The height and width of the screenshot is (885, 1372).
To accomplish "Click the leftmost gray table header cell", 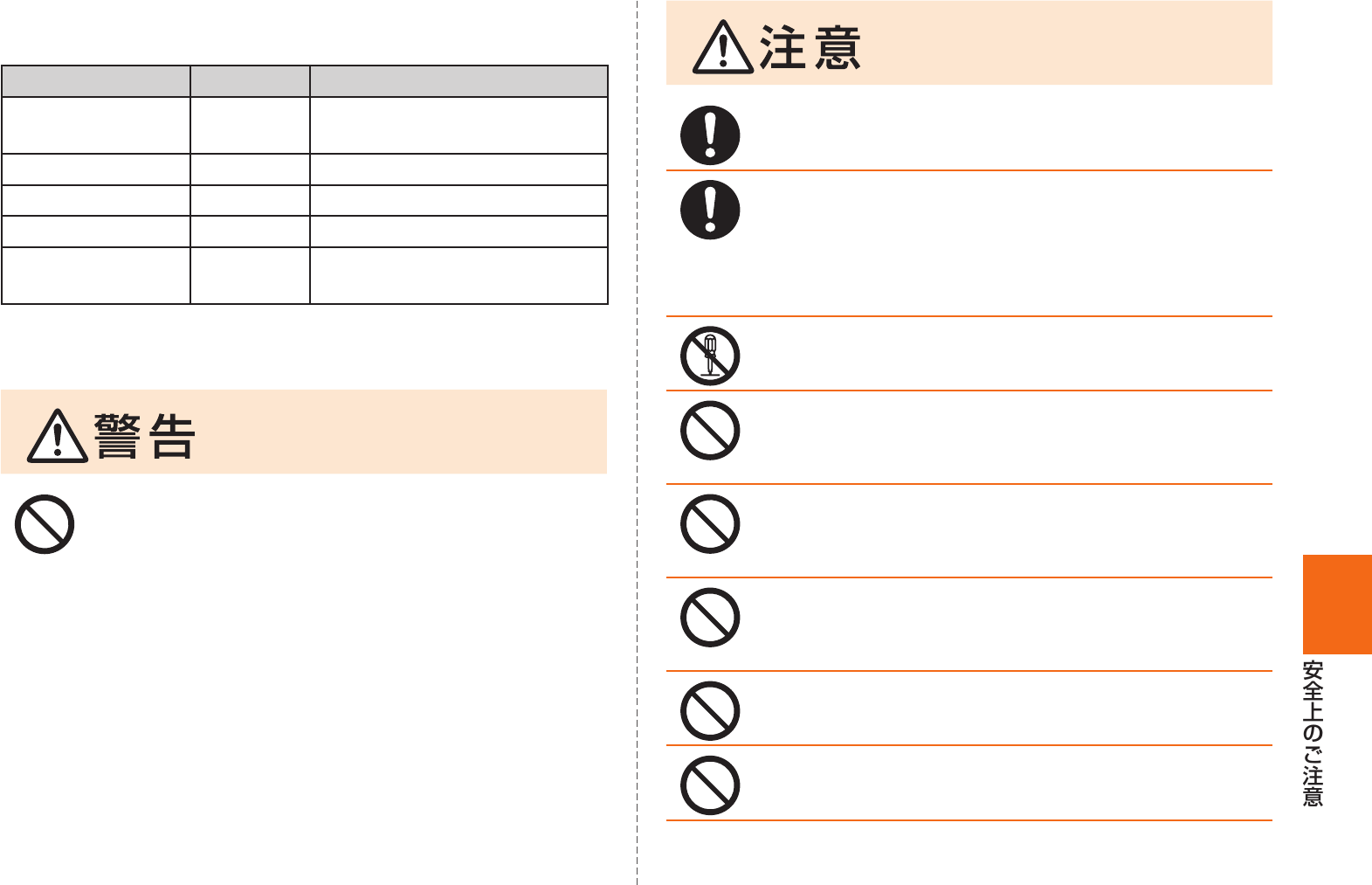I will 96,80.
